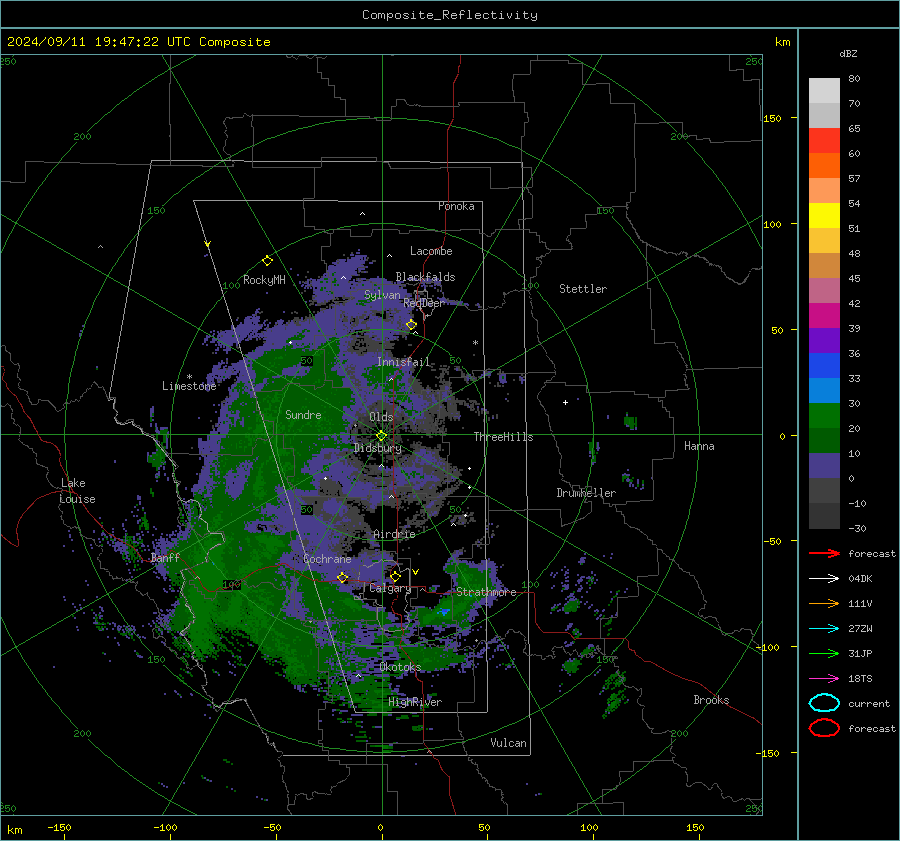Click the yellow diamond at radar center by Olds
The image size is (900, 841).
[x=381, y=435]
